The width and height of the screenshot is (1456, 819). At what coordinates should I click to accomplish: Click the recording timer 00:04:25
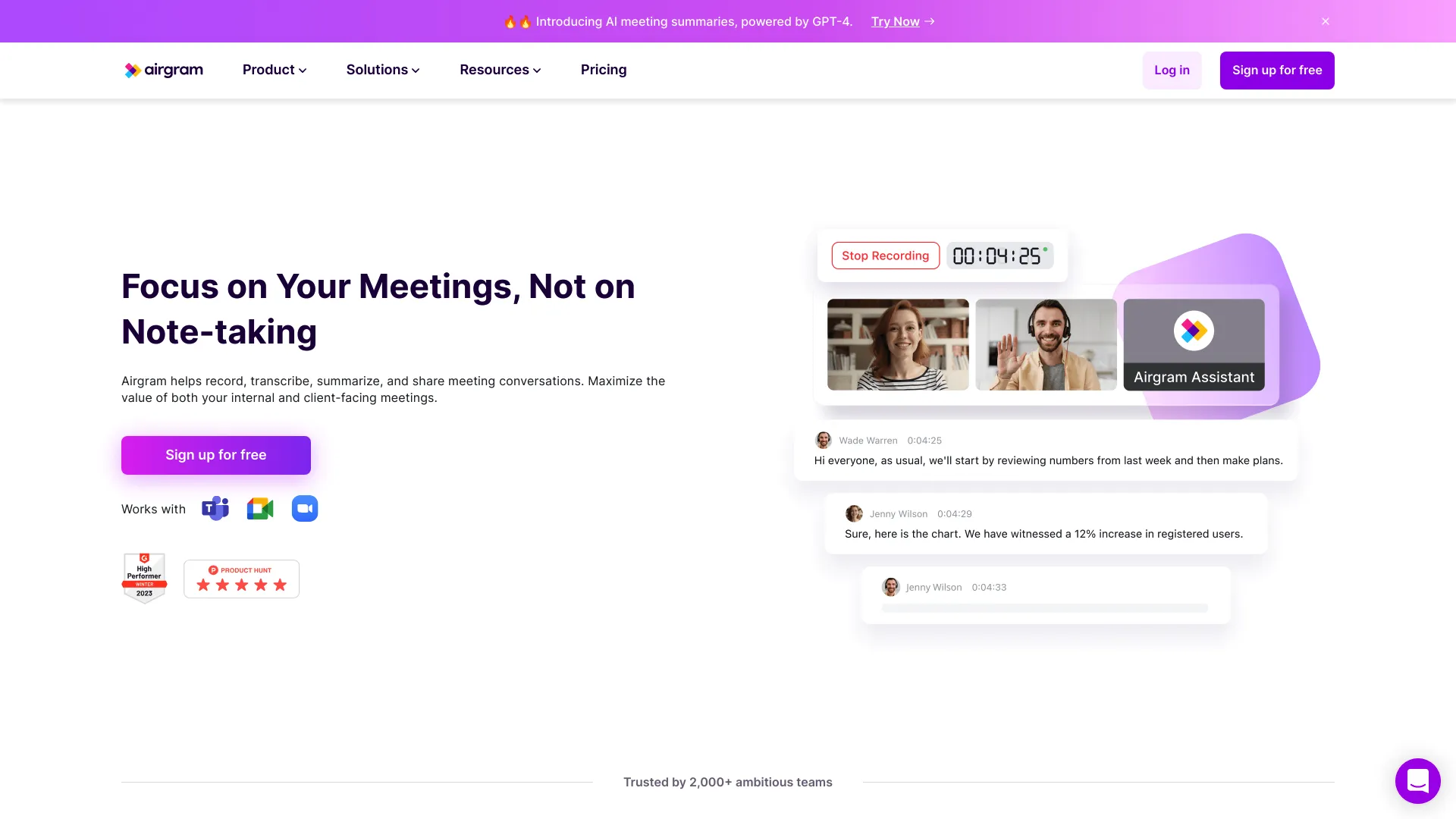(x=999, y=256)
